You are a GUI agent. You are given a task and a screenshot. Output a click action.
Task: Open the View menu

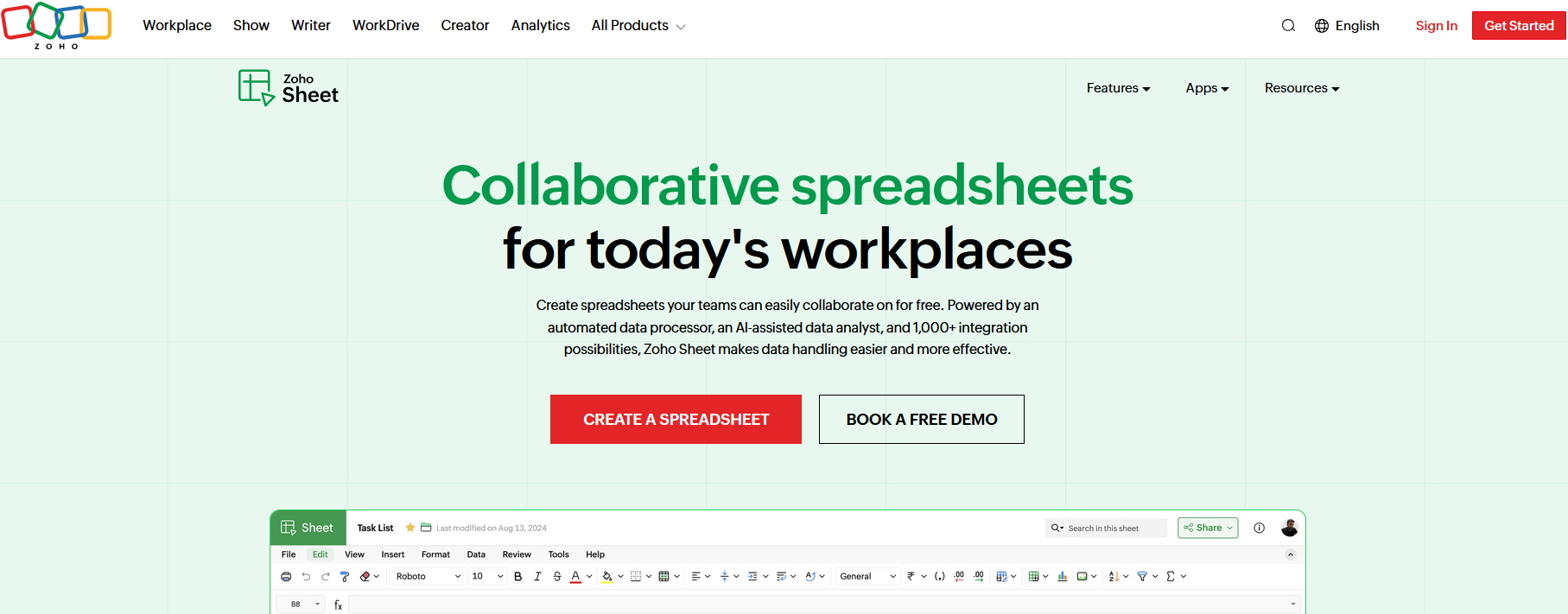(354, 554)
